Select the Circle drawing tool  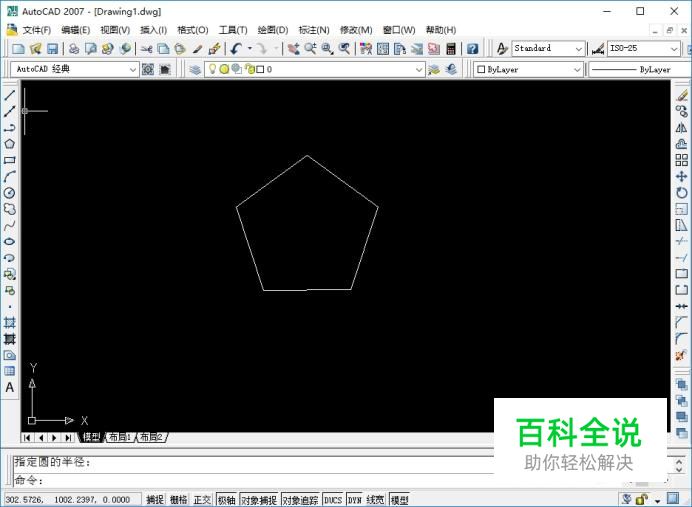pyautogui.click(x=10, y=193)
